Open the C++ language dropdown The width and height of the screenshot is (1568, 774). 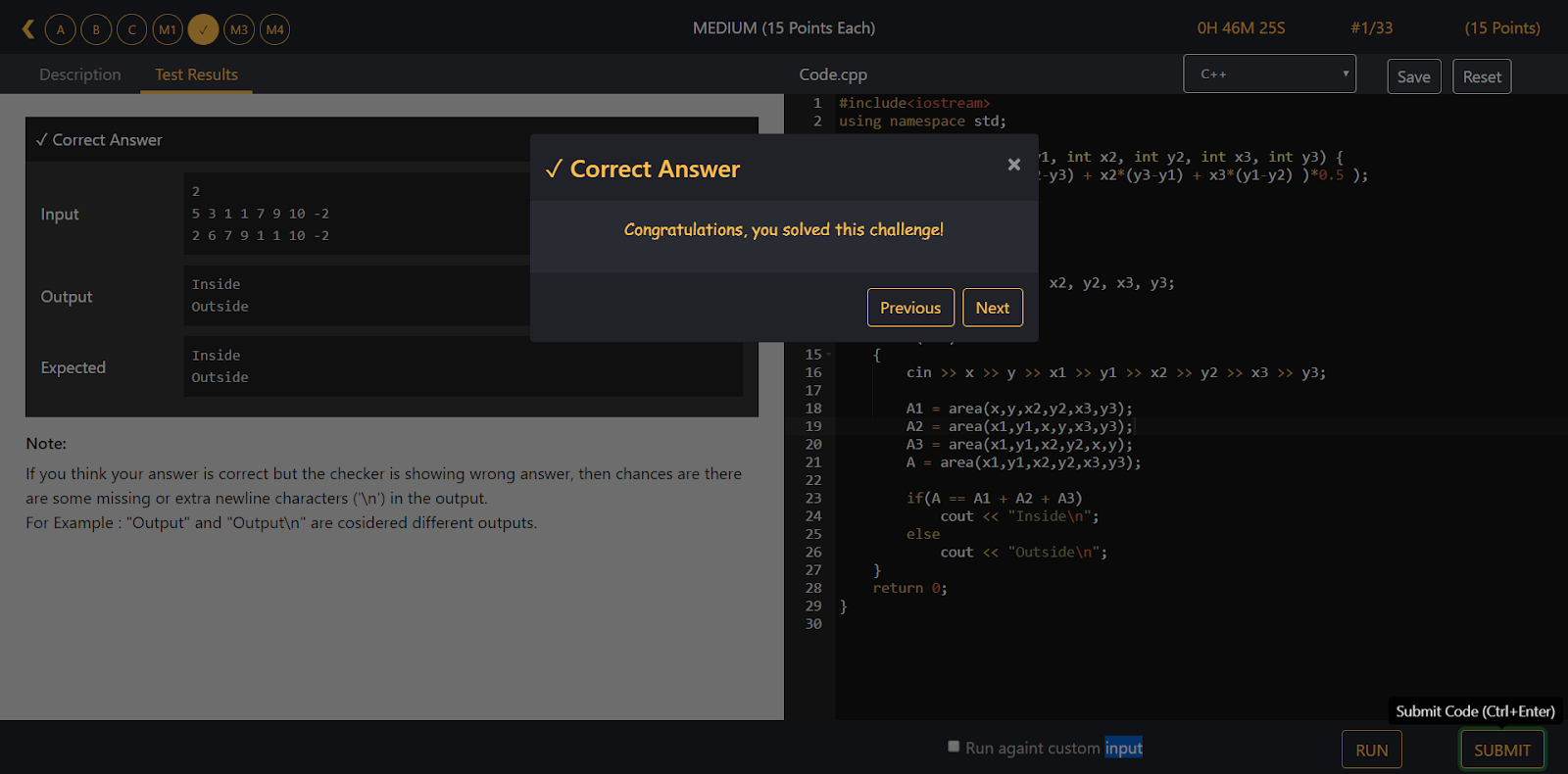point(1270,73)
